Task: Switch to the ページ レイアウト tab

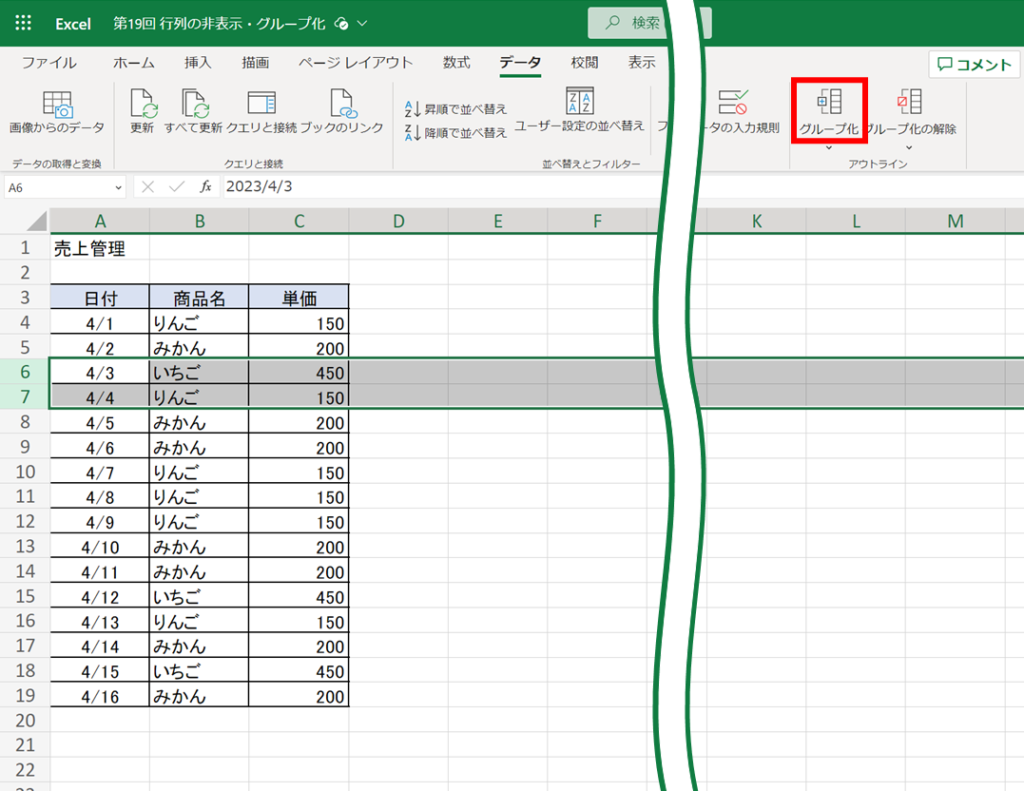Action: (x=355, y=63)
